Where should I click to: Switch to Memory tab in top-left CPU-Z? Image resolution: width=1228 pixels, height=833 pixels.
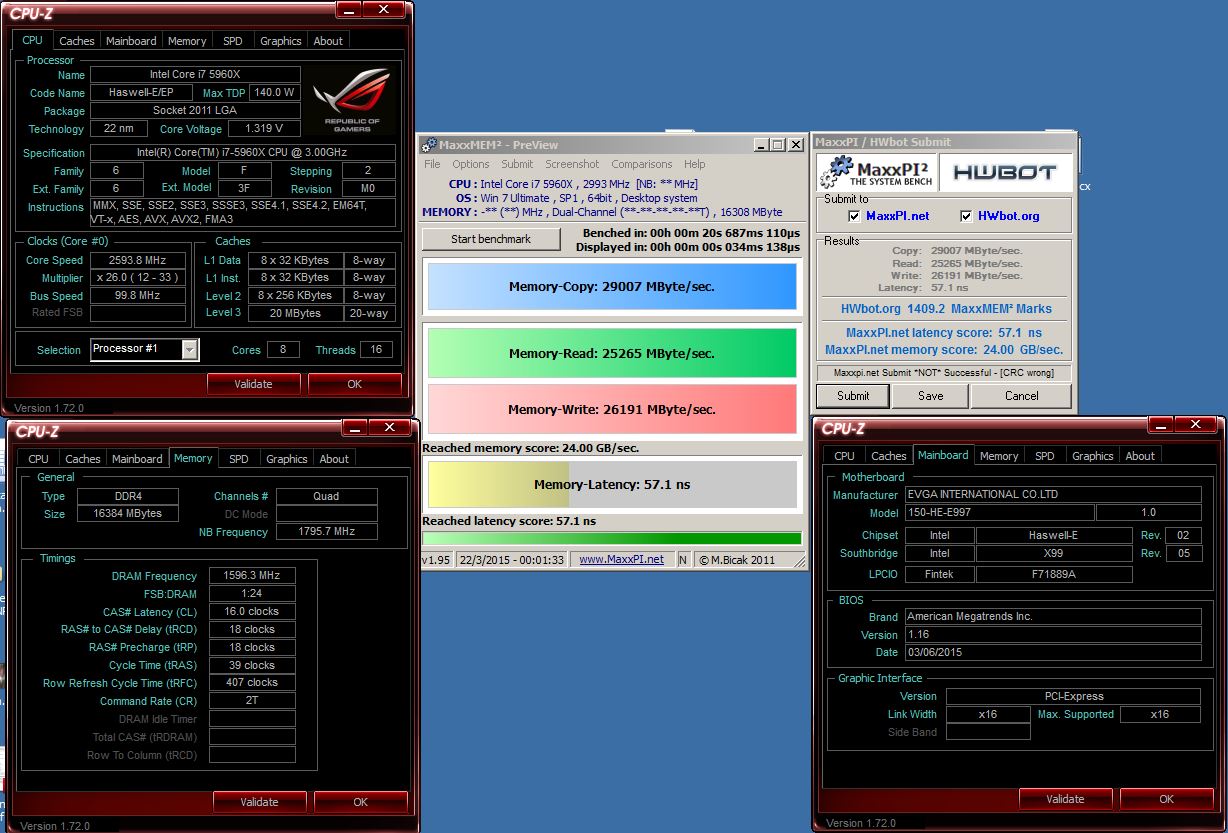tap(187, 41)
